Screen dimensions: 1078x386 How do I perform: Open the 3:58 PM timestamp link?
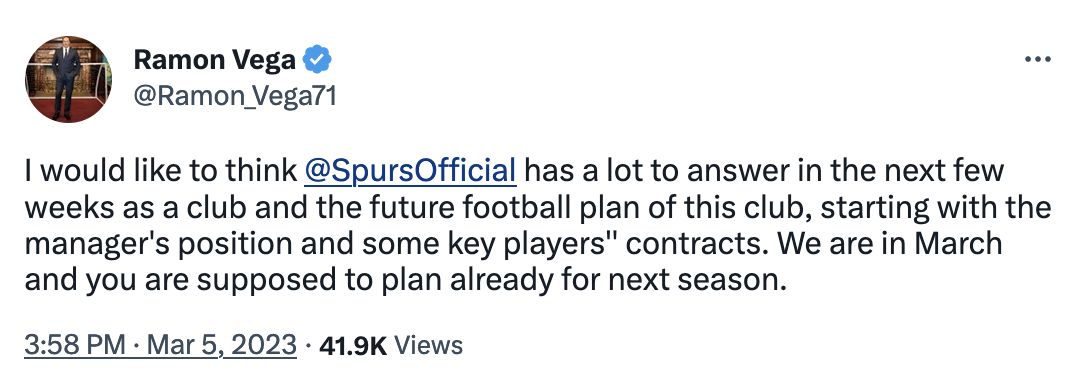point(75,345)
